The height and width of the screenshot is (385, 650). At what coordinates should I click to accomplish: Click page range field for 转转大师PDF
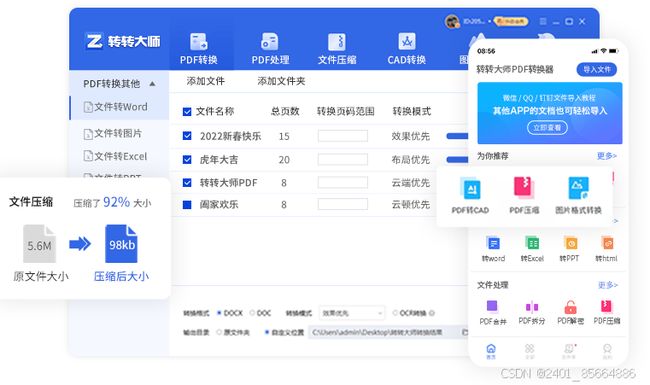coord(343,182)
